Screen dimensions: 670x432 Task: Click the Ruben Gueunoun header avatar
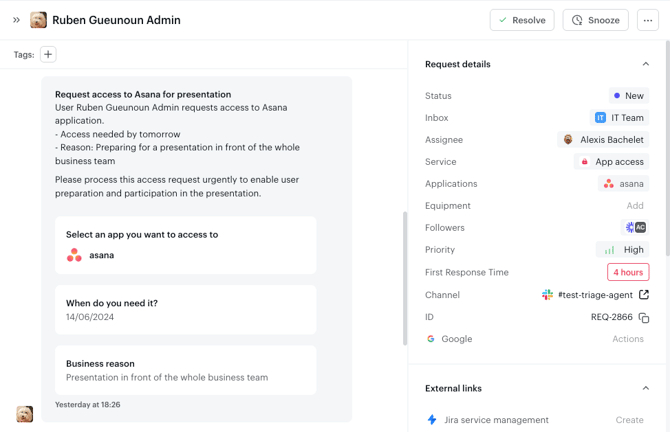(39, 20)
